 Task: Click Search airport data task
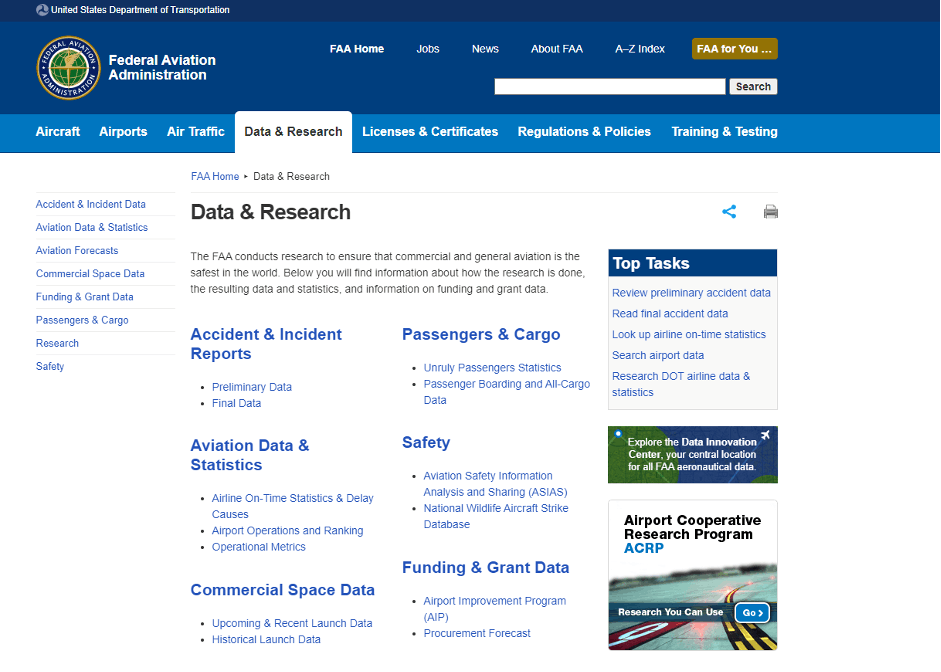(x=658, y=355)
